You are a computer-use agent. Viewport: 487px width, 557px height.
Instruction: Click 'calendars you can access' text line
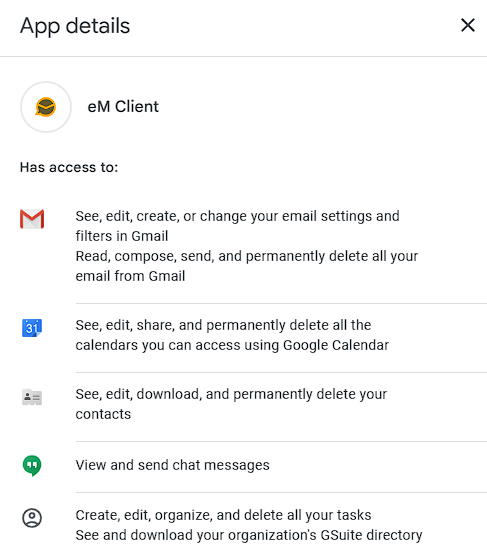[232, 345]
